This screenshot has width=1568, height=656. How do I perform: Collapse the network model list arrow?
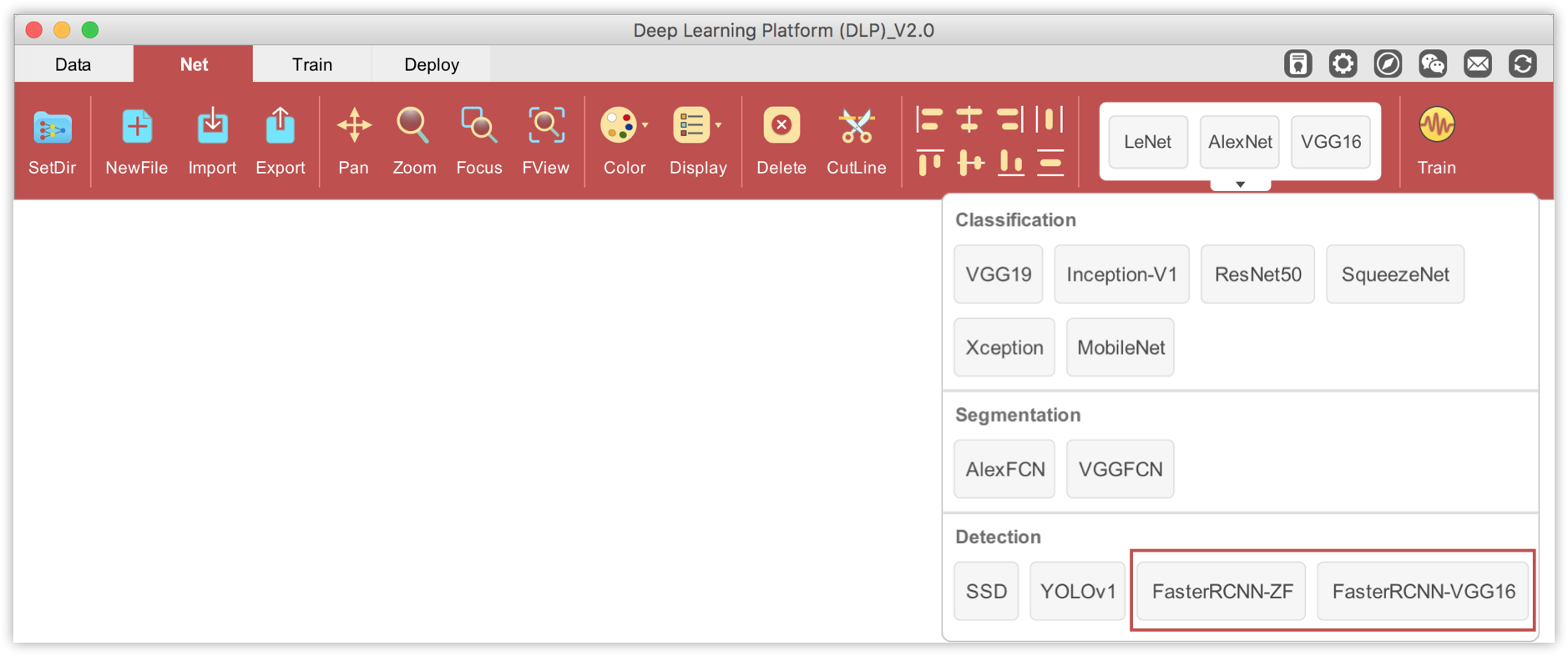[x=1240, y=184]
